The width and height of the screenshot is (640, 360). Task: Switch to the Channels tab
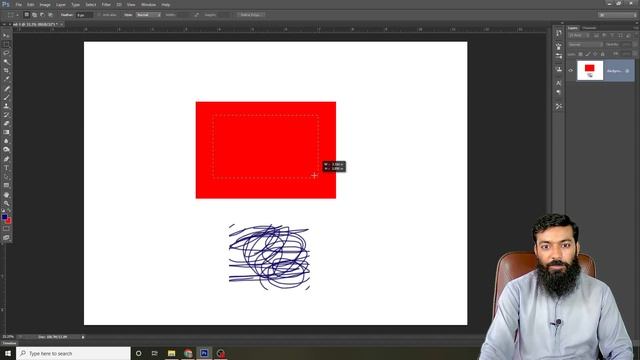pyautogui.click(x=589, y=28)
